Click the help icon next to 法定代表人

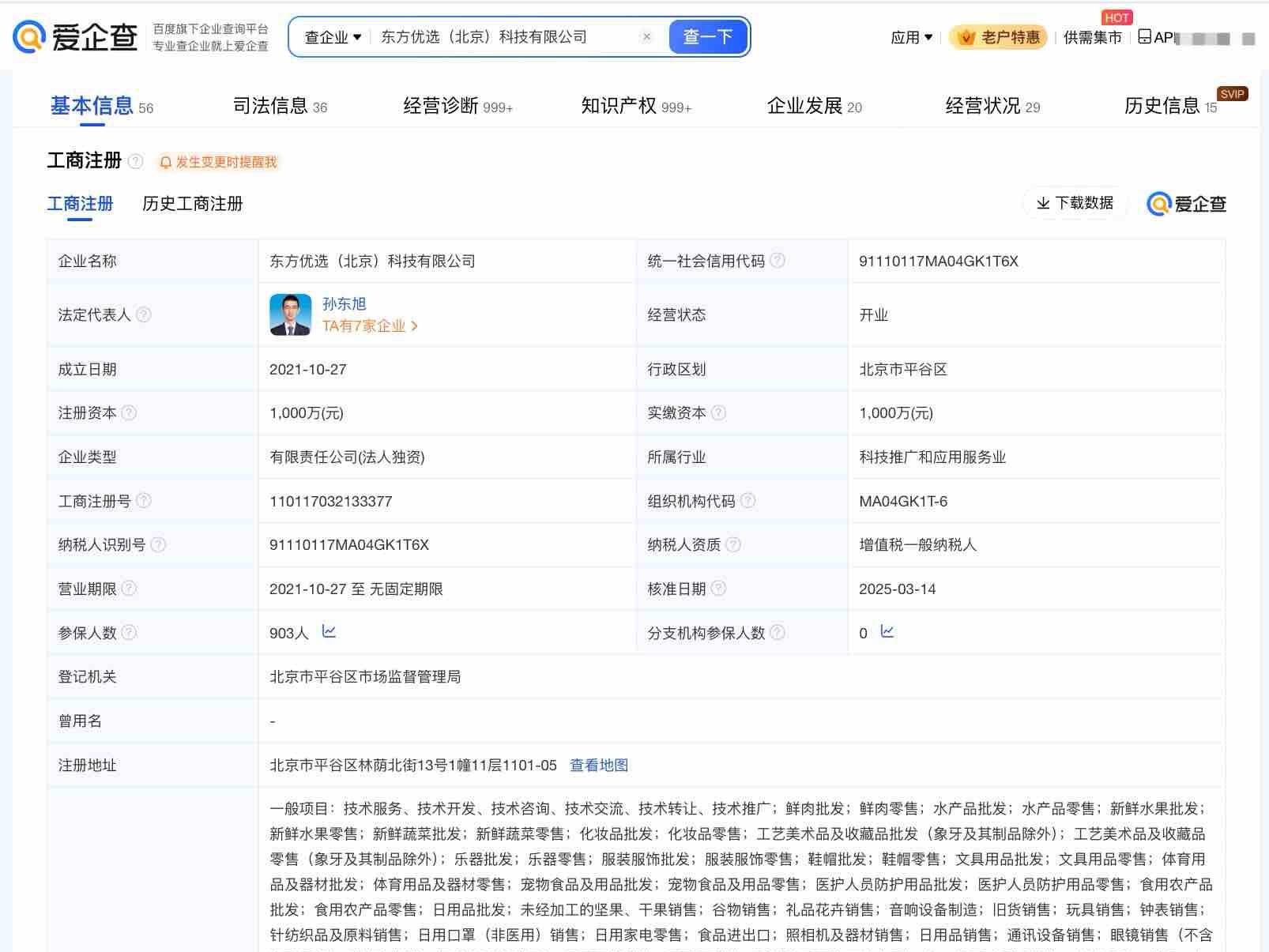143,314
